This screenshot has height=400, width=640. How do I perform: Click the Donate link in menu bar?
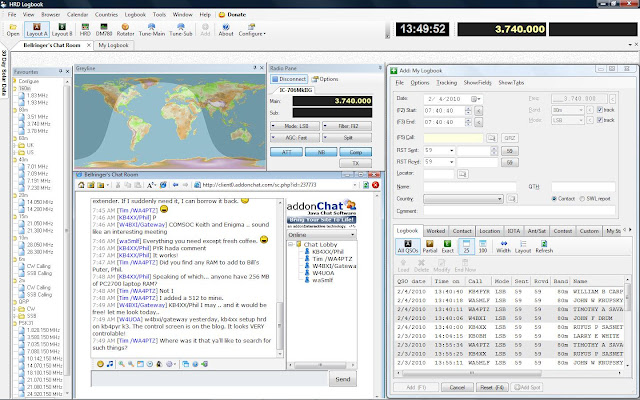(233, 14)
